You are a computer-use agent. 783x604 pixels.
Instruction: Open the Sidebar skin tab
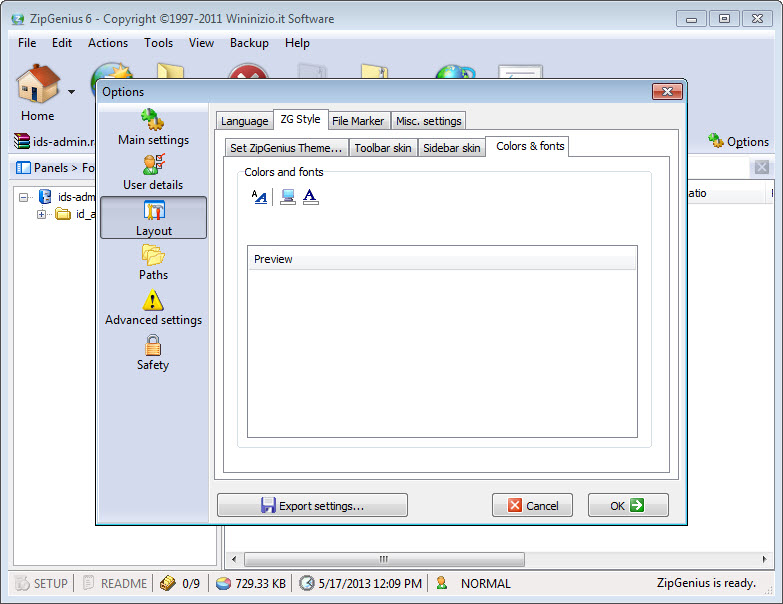[451, 148]
